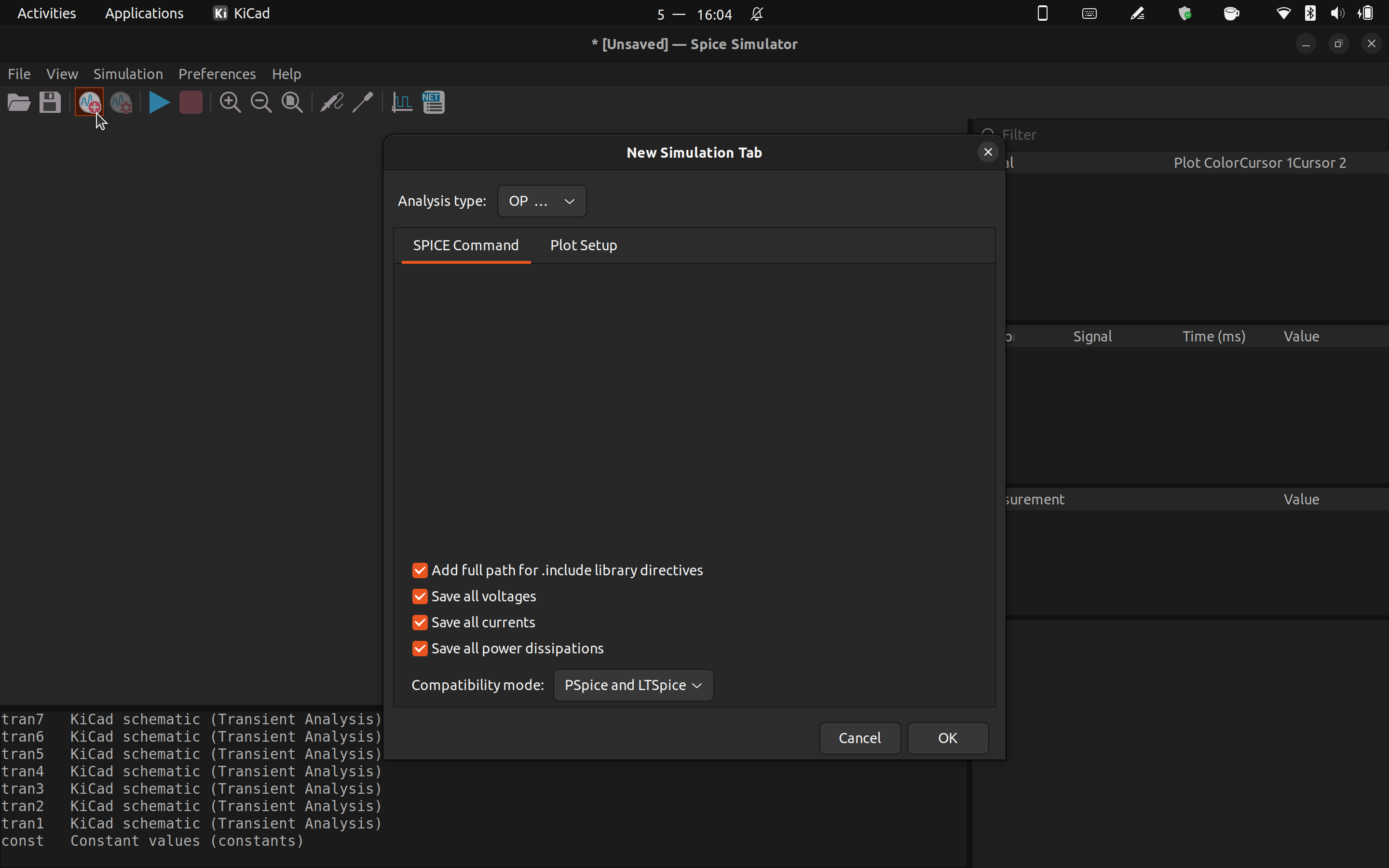Viewport: 1389px width, 868px height.
Task: Click the Run Simulation play icon
Action: point(159,103)
